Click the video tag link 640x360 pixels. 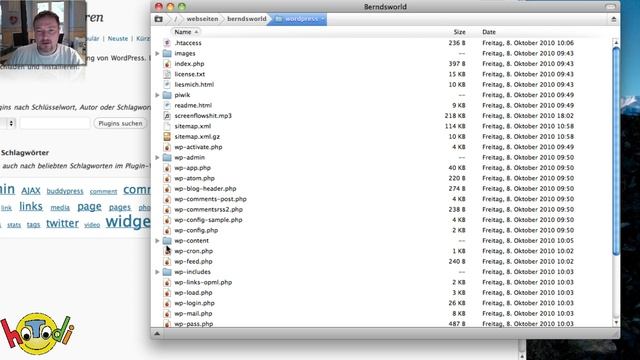pyautogui.click(x=92, y=225)
